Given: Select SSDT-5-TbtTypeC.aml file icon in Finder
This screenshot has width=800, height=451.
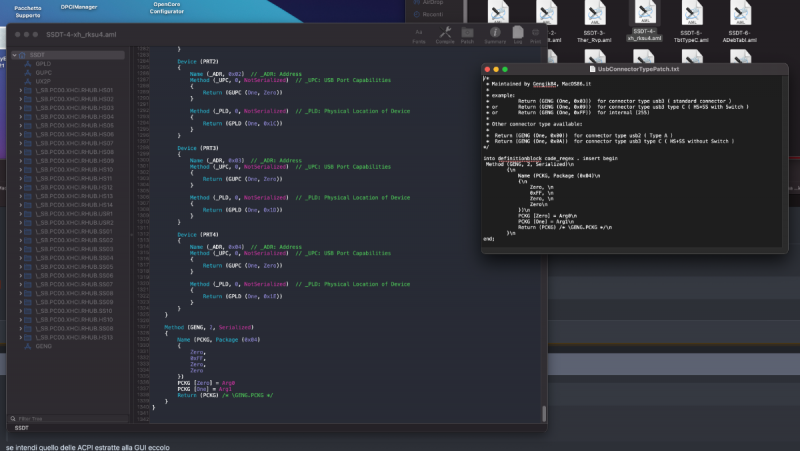Looking at the screenshot, I should 692,13.
